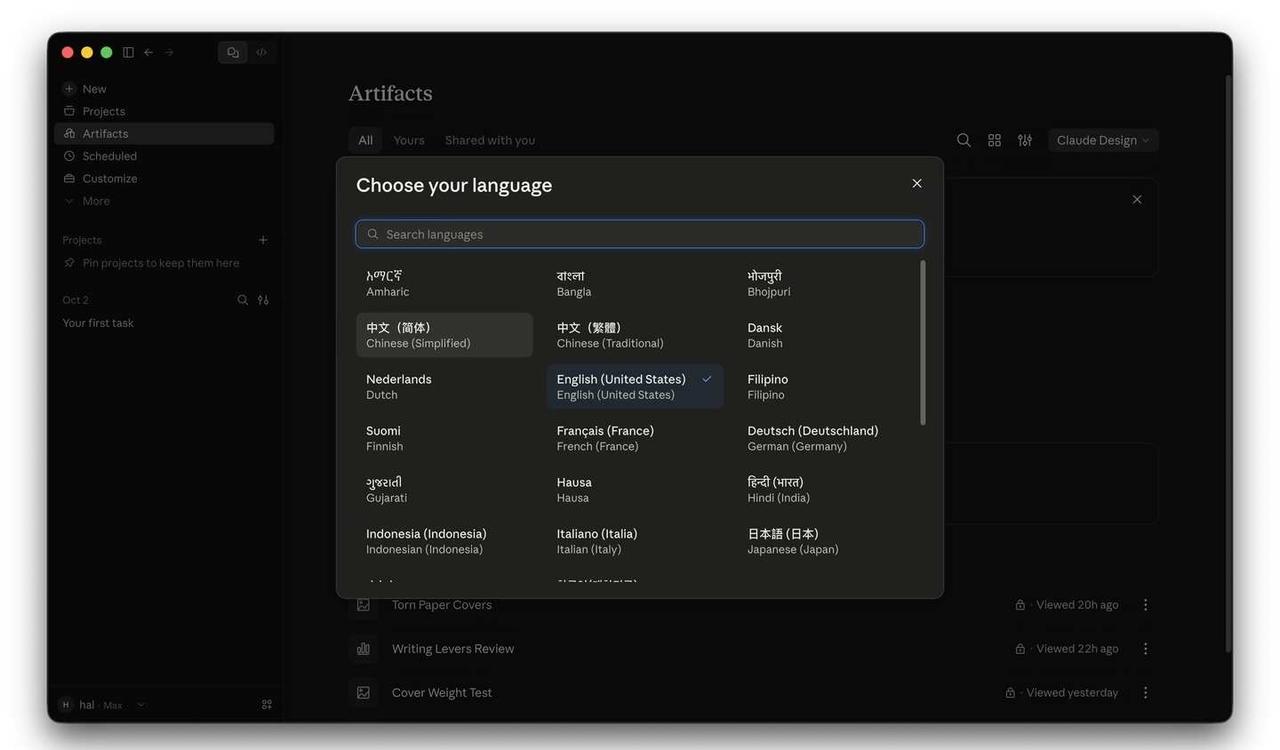1280x750 pixels.
Task: Open Cover Weight Test artifact
Action: (x=441, y=693)
